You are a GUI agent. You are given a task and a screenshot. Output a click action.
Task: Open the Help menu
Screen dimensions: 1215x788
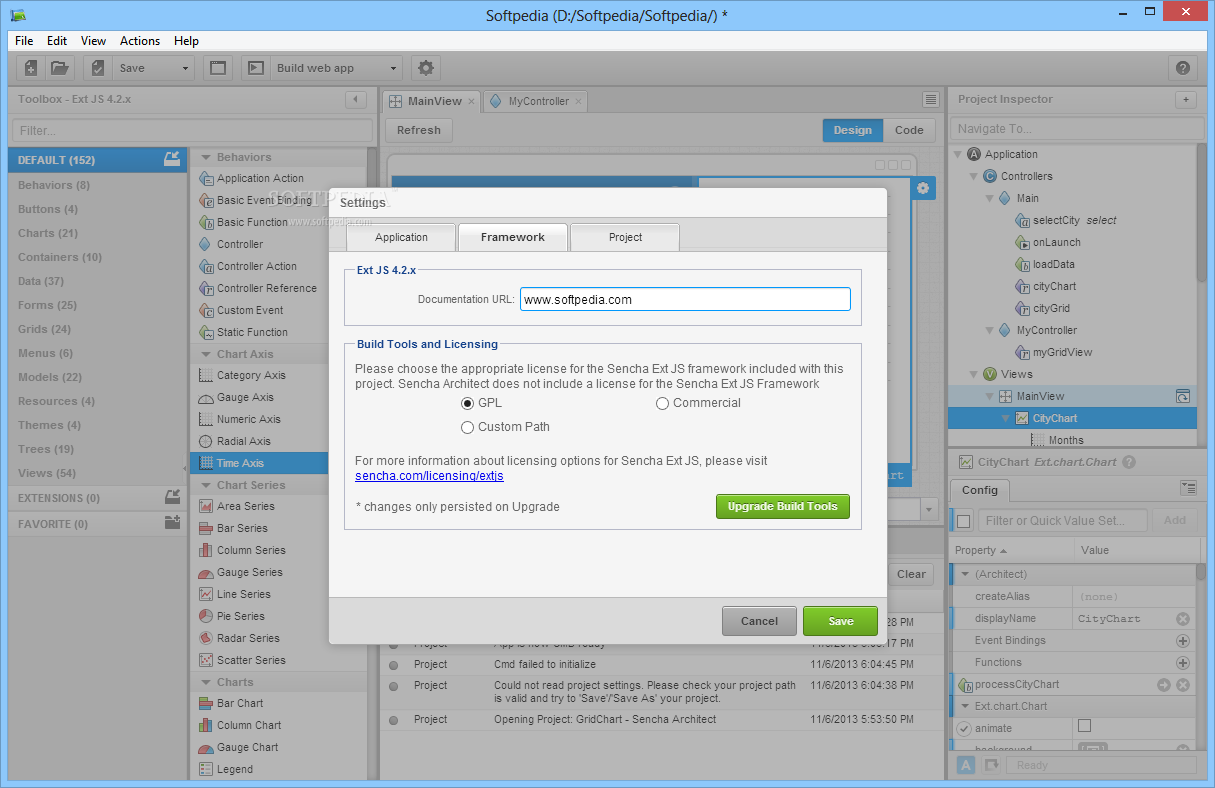186,41
